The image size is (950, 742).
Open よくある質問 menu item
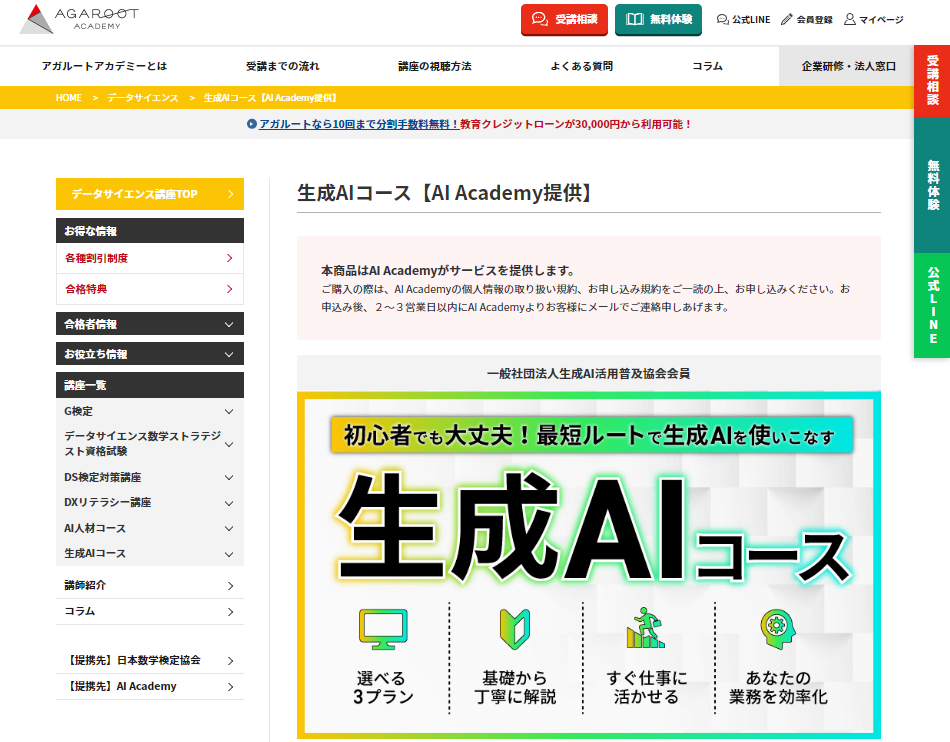[x=582, y=66]
